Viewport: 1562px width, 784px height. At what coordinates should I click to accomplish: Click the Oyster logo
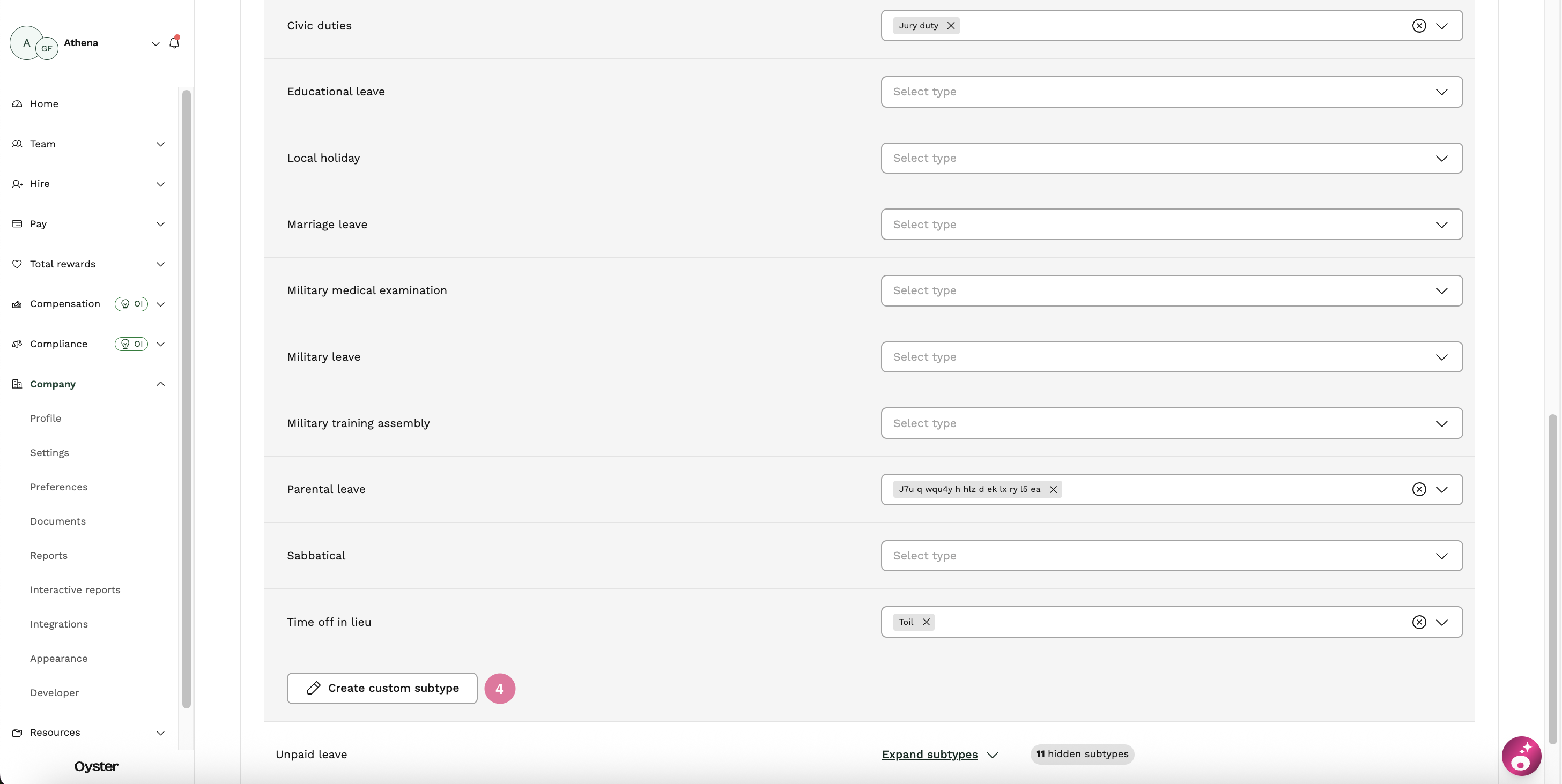[x=96, y=766]
